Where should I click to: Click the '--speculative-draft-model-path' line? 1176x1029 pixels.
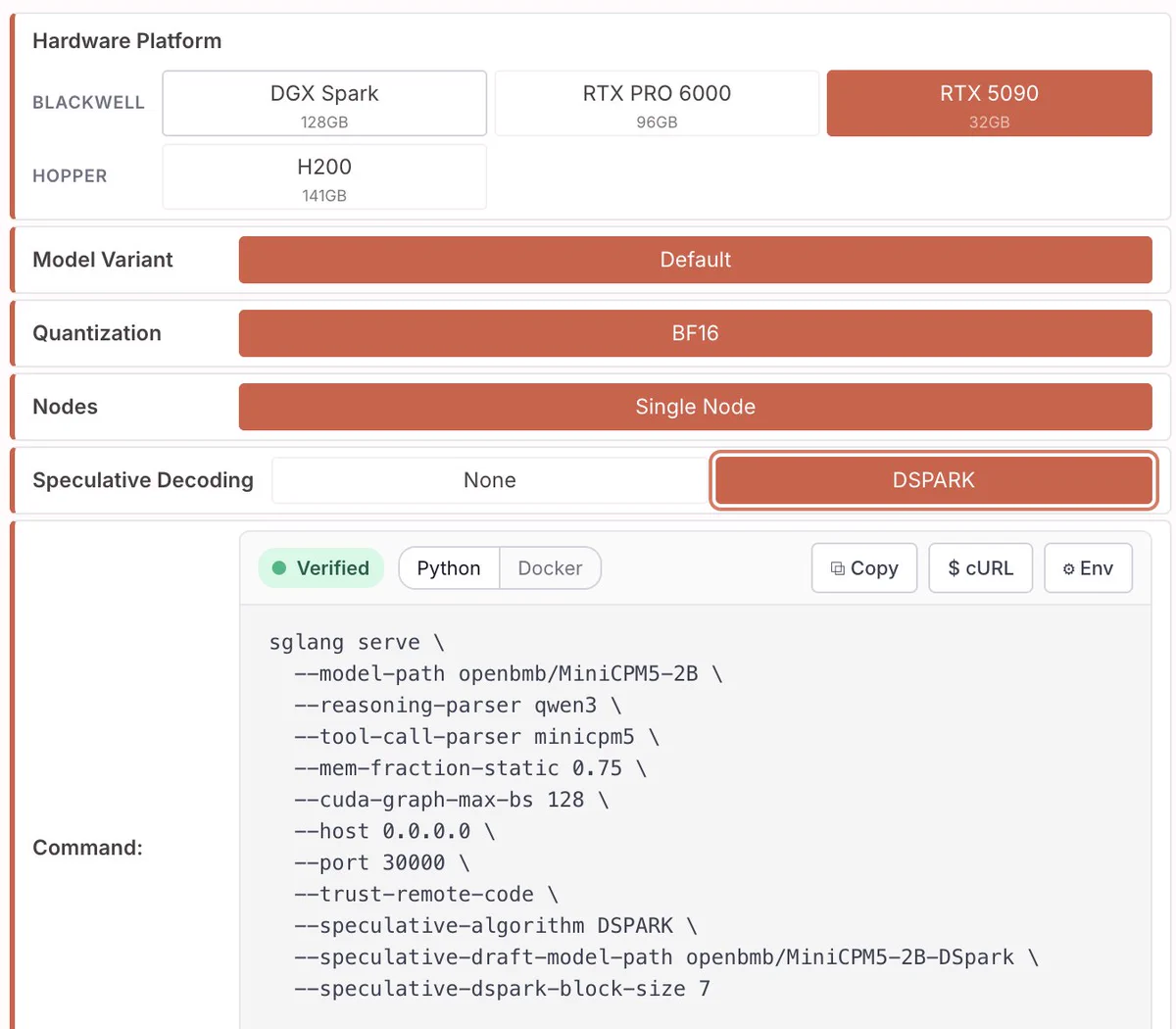(666, 956)
